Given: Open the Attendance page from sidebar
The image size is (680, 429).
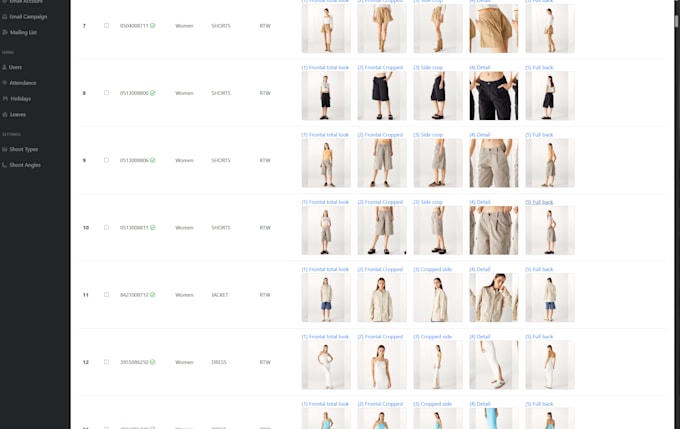Looking at the screenshot, I should [x=23, y=83].
